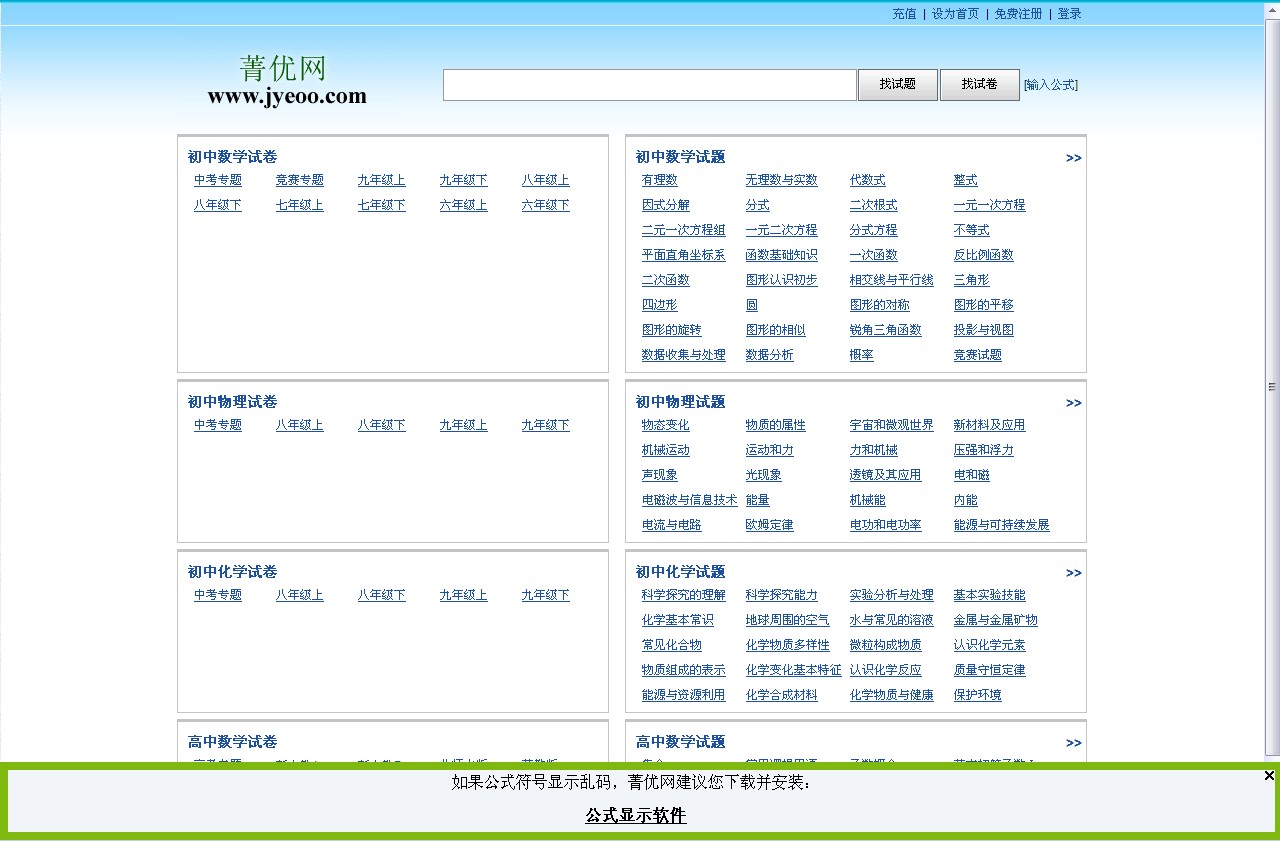Screen dimensions: 1280x841
Task: Open 竞赛专题 under 初中数学试卷
Action: tap(299, 180)
